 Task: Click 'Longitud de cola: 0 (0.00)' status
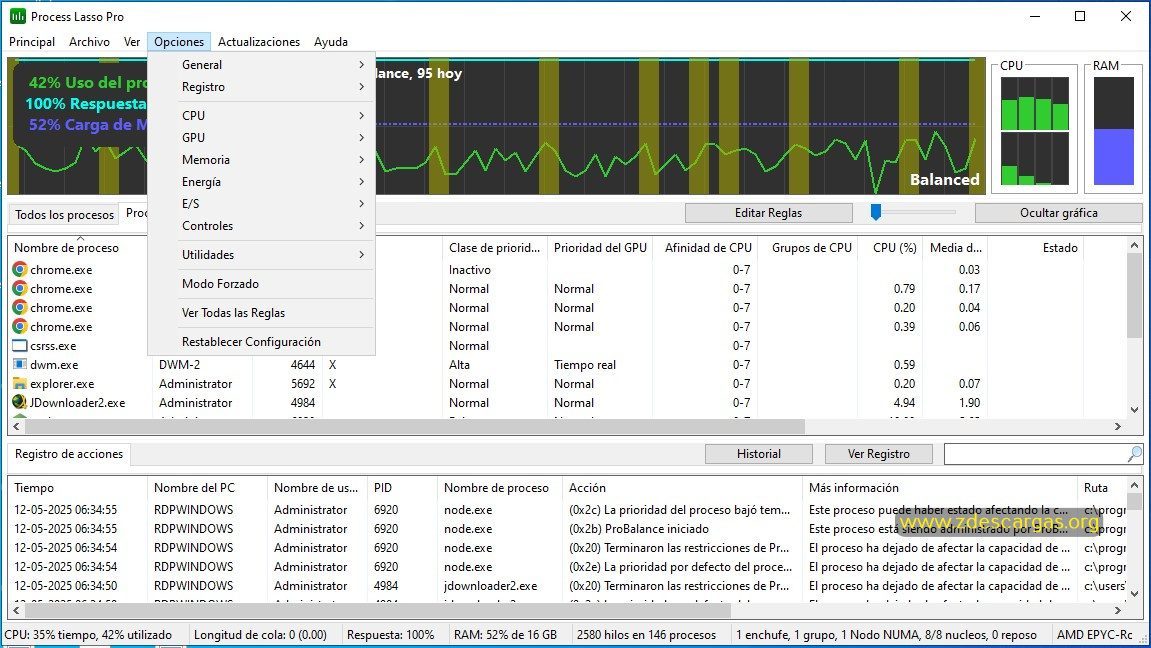(261, 635)
